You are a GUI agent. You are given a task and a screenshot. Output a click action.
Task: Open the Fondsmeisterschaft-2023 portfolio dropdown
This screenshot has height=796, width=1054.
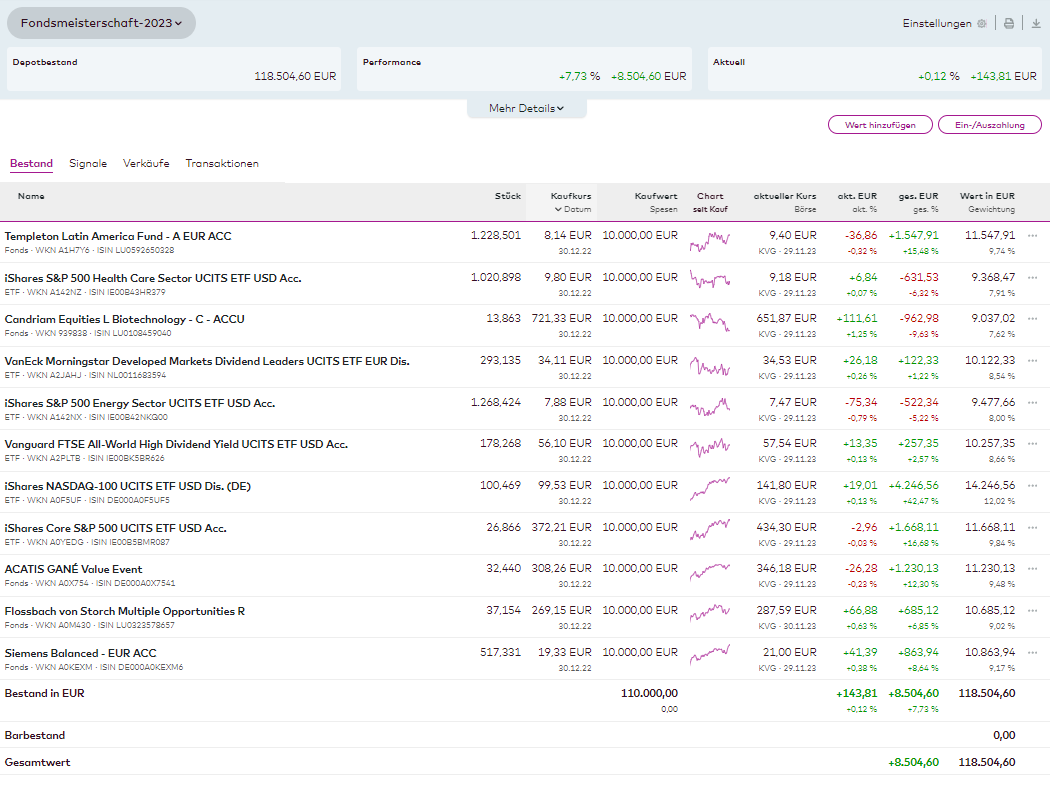tap(101, 23)
